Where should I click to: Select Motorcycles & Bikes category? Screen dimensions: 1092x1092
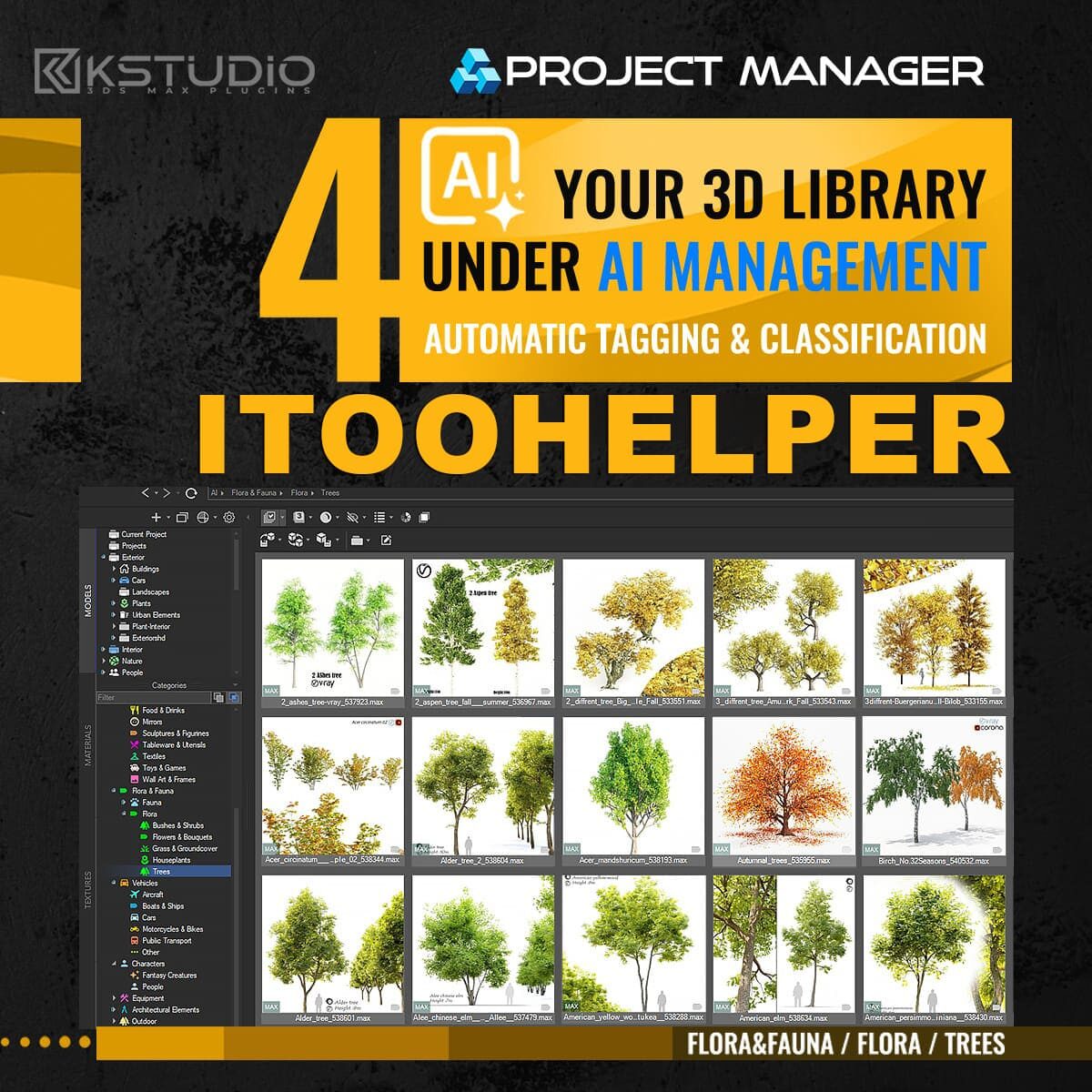coord(172,929)
